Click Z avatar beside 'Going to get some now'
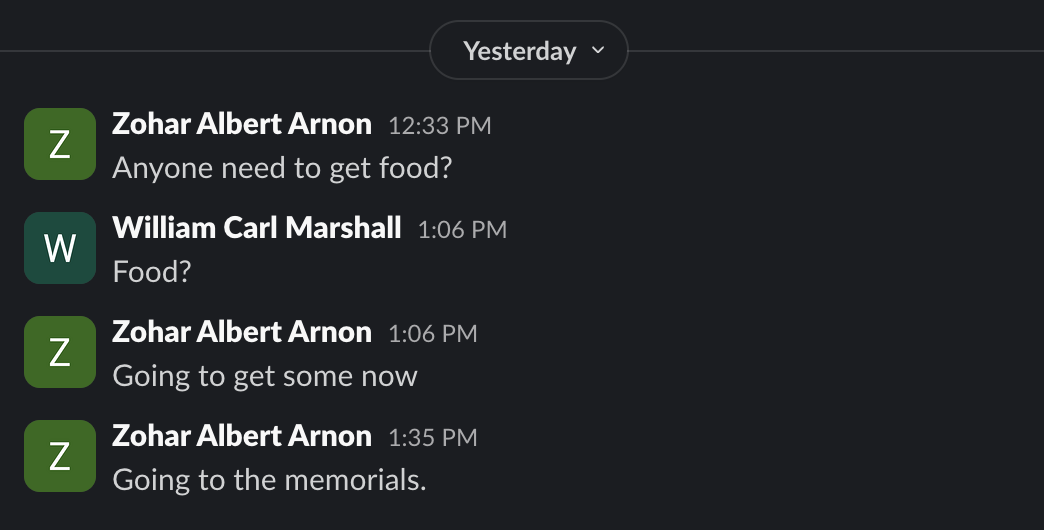Viewport: 1044px width, 530px height. (60, 352)
